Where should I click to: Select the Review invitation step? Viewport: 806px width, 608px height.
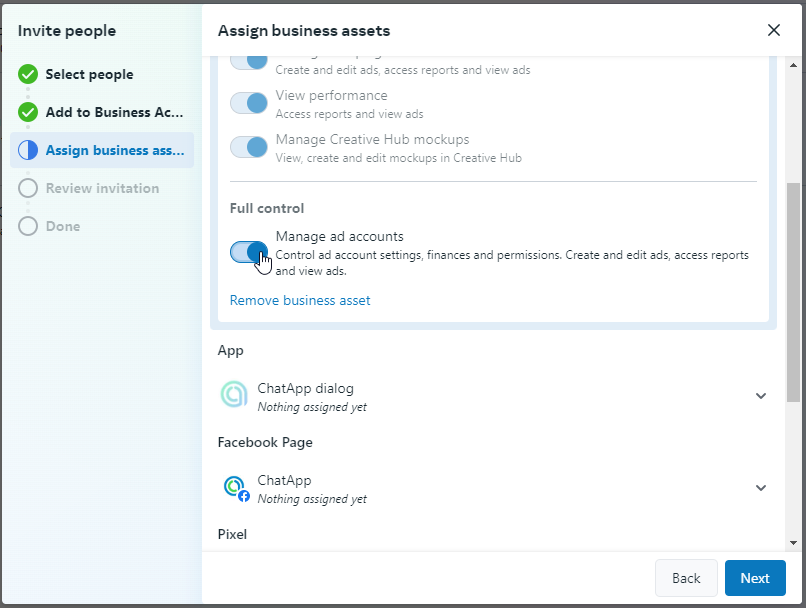[104, 188]
